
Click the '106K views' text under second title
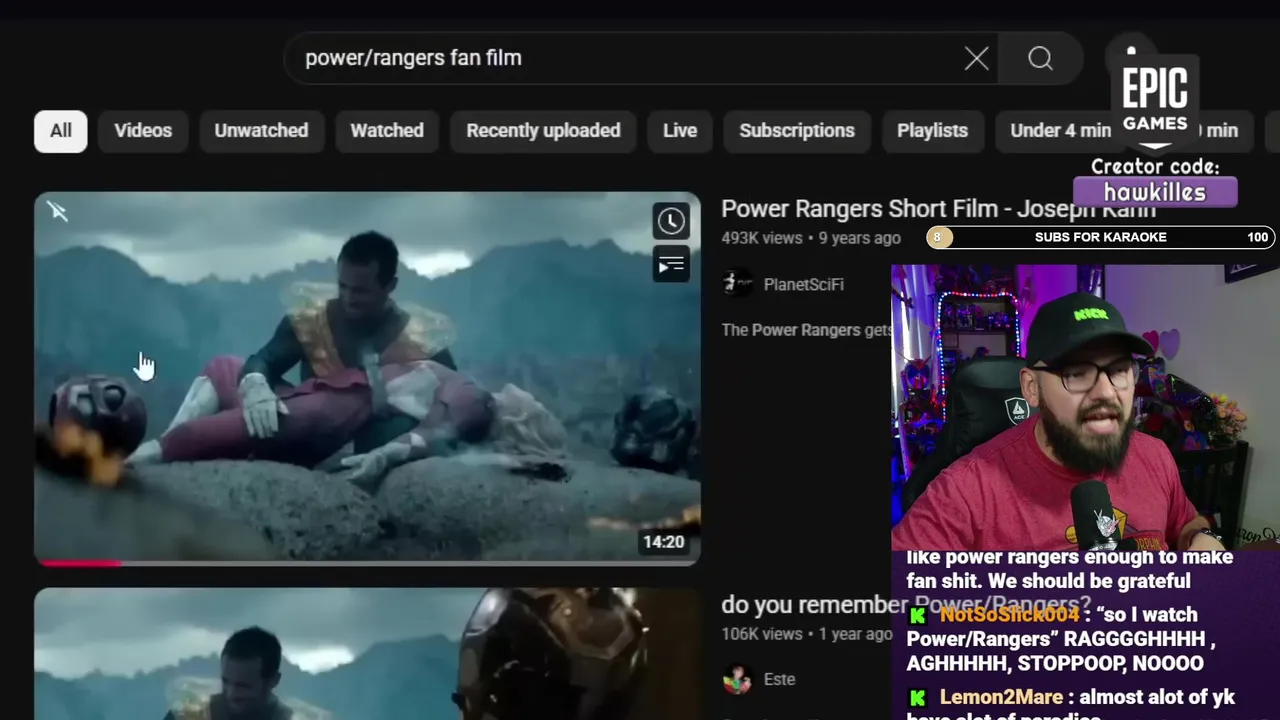click(762, 634)
